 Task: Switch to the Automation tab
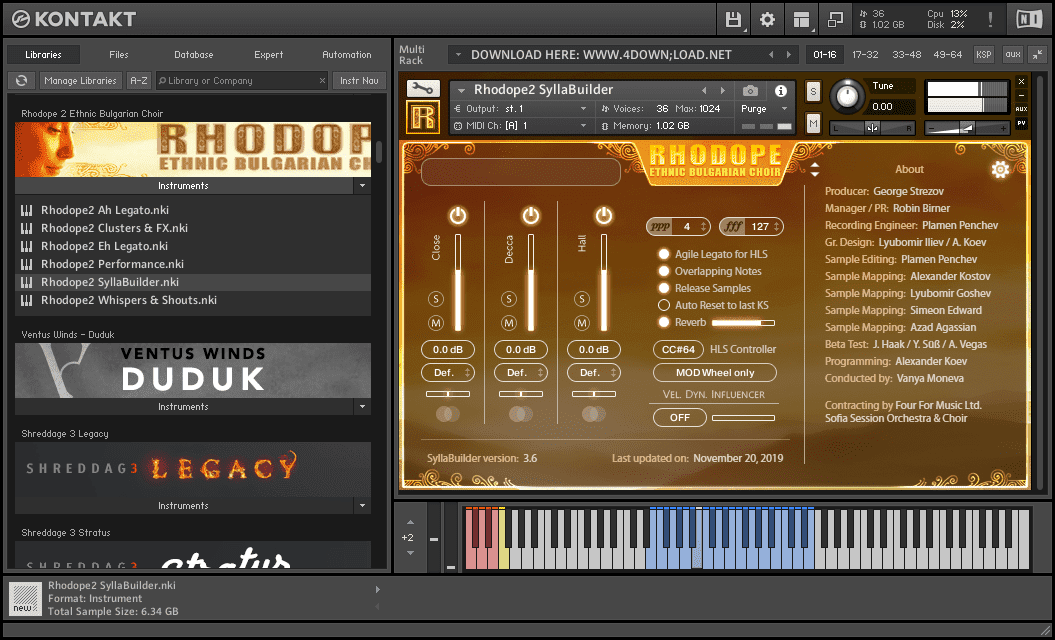tap(347, 55)
